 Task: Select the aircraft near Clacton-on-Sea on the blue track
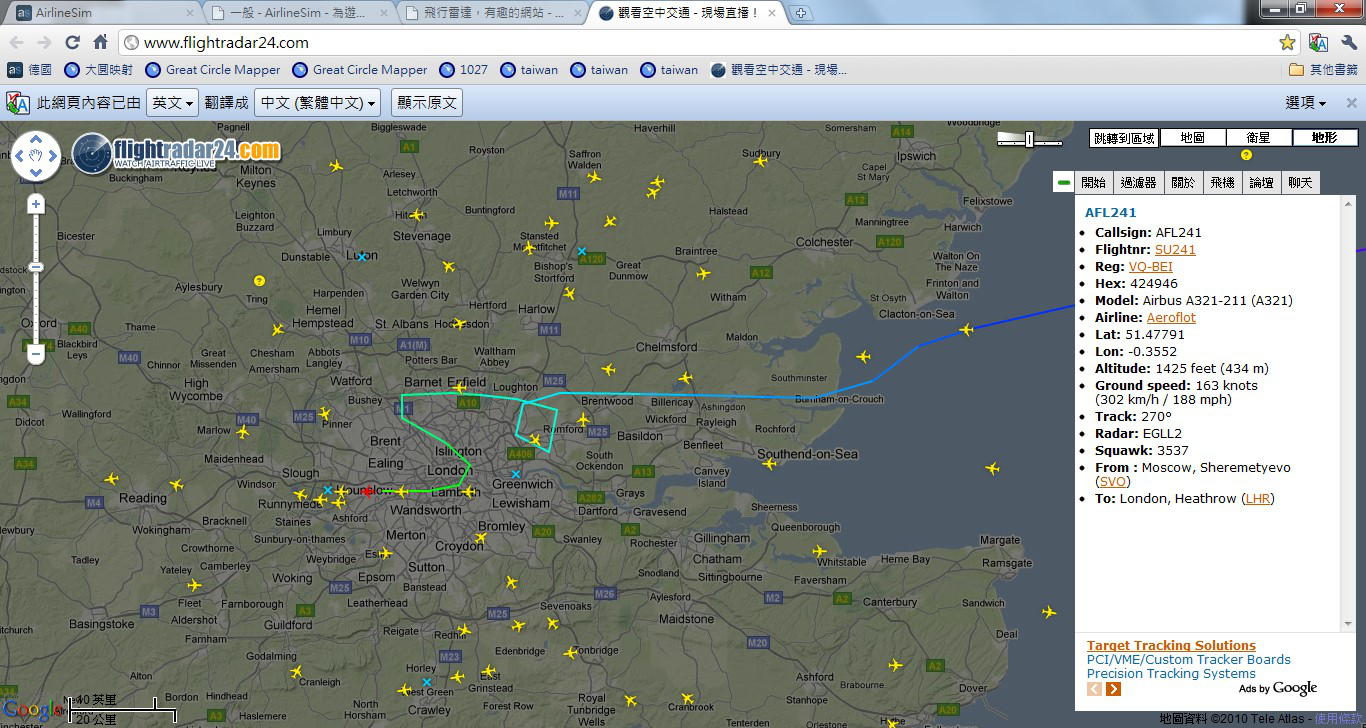tap(966, 329)
